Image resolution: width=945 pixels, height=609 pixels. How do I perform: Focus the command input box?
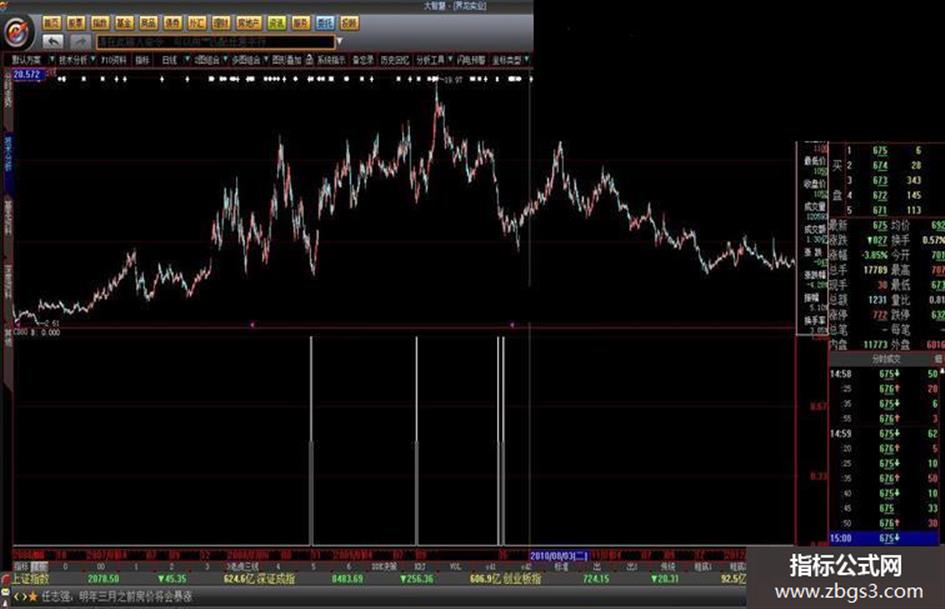tap(215, 42)
